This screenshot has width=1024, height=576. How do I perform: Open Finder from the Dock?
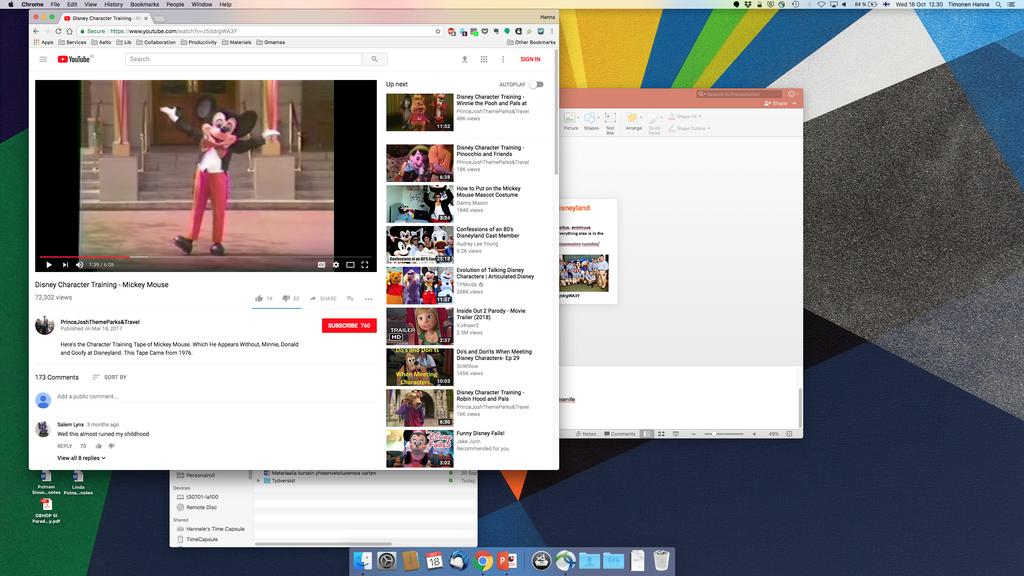tap(362, 560)
